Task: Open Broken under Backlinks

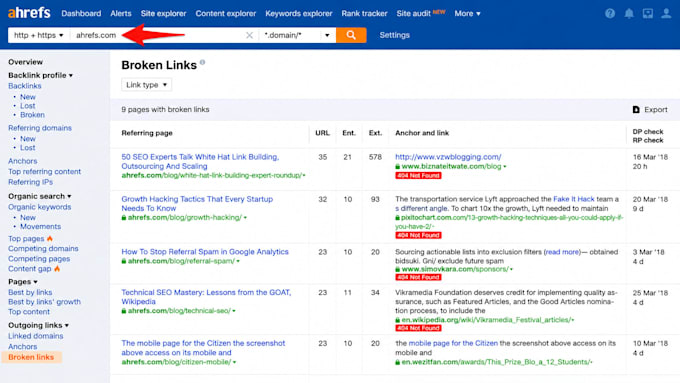Action: tap(32, 115)
